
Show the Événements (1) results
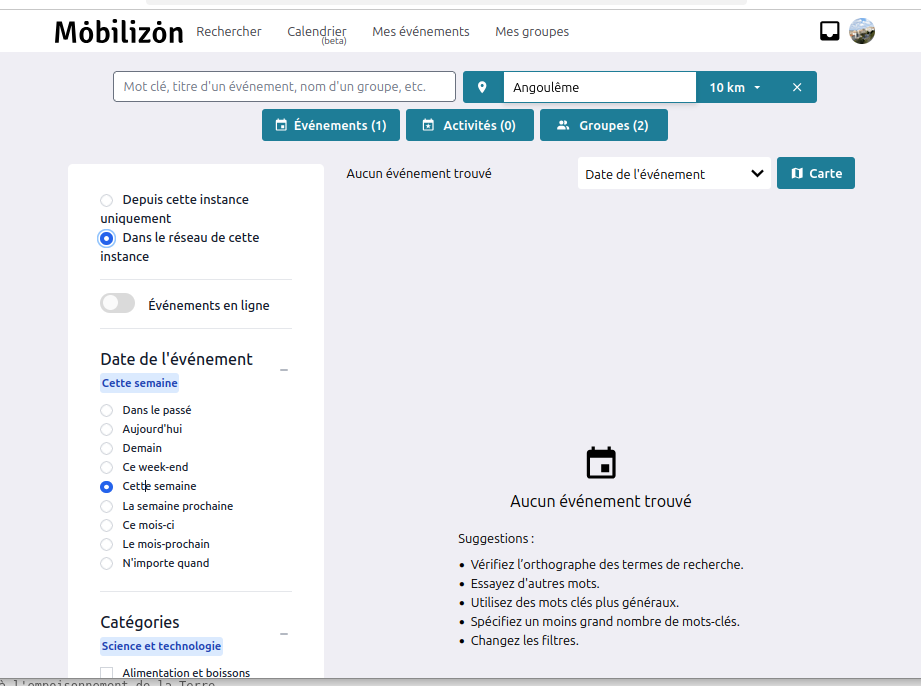[x=331, y=125]
